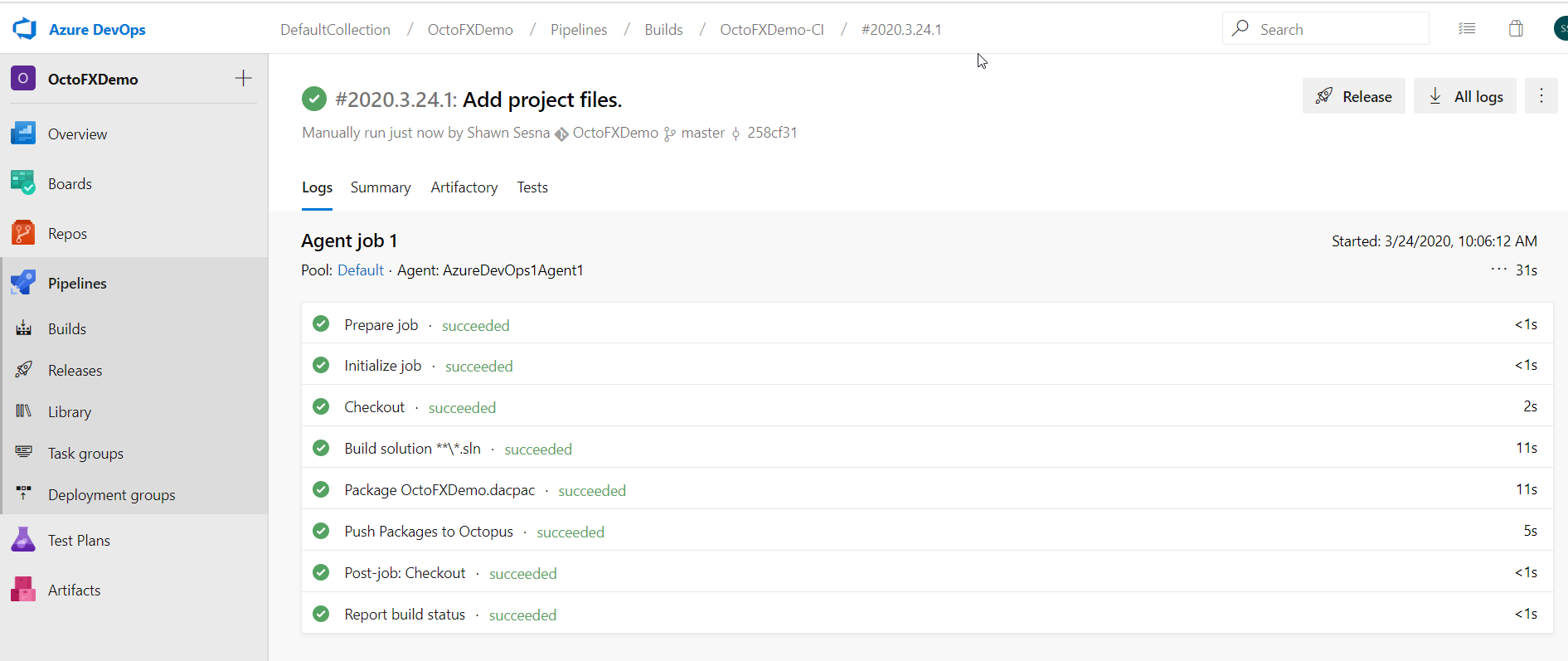Open the Default pool link
1568x661 pixels.
click(360, 270)
